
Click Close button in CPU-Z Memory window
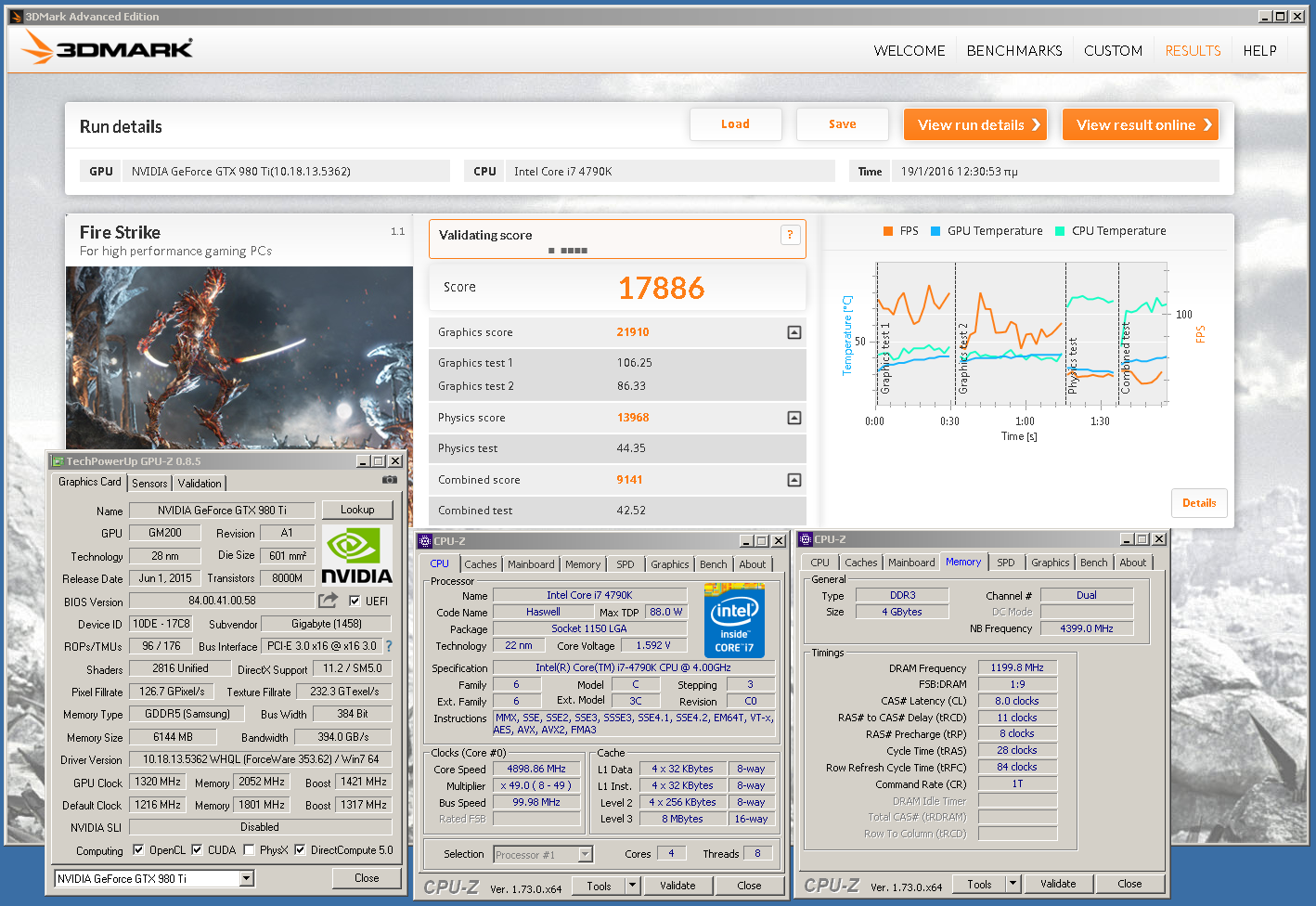1129,884
